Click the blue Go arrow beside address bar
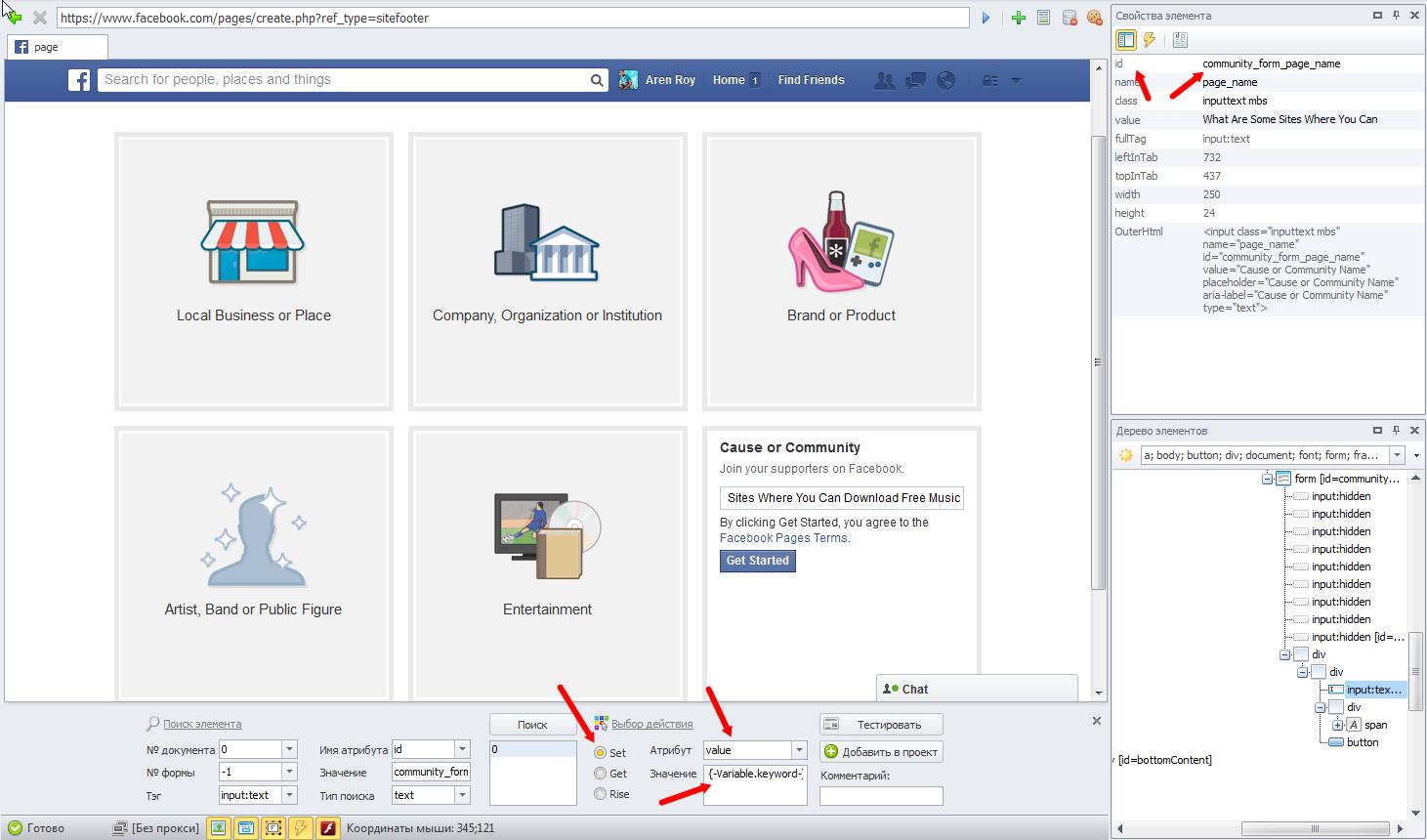The width and height of the screenshot is (1427, 840). pos(986,18)
